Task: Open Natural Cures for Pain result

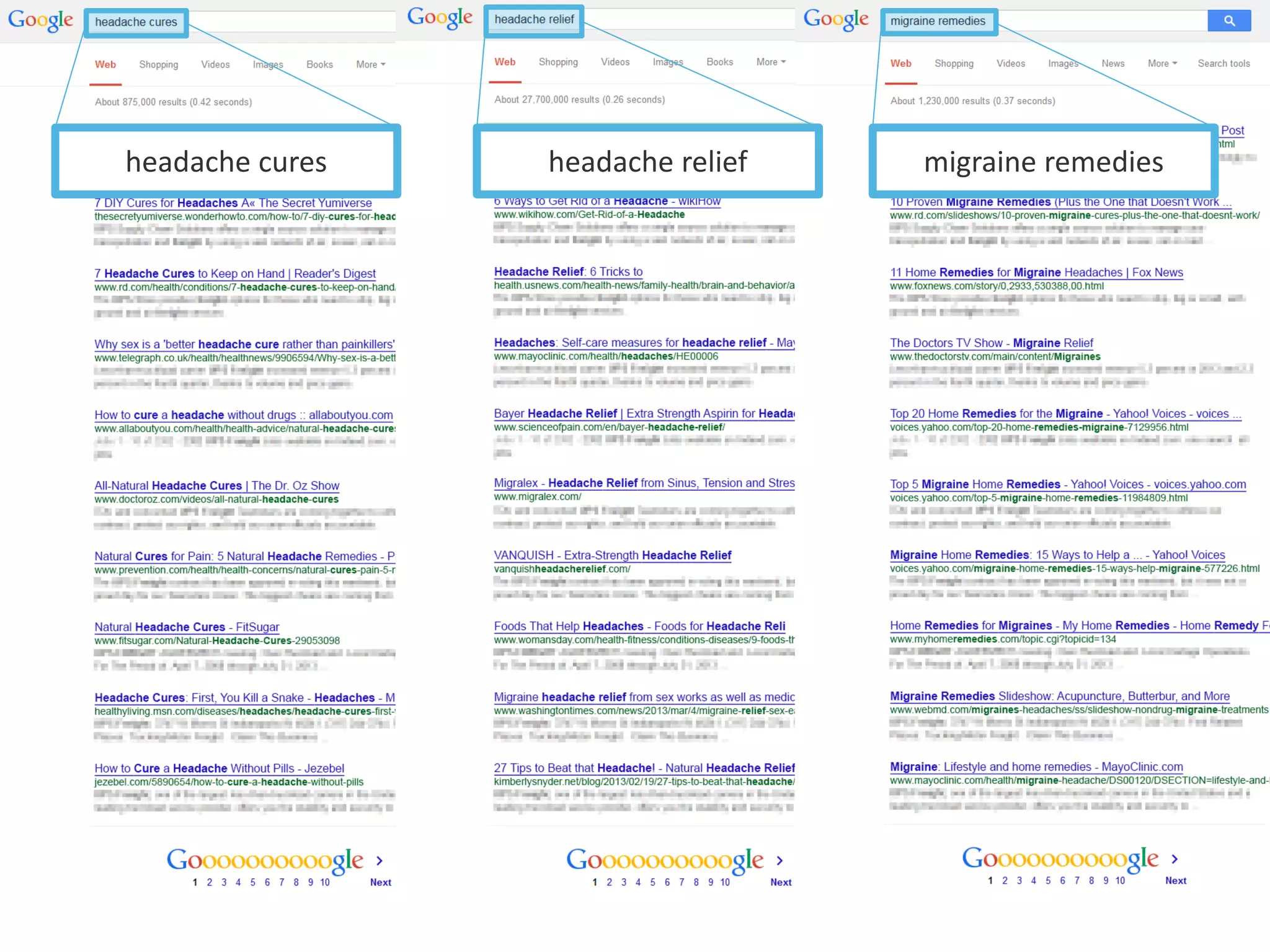Action: (x=244, y=556)
